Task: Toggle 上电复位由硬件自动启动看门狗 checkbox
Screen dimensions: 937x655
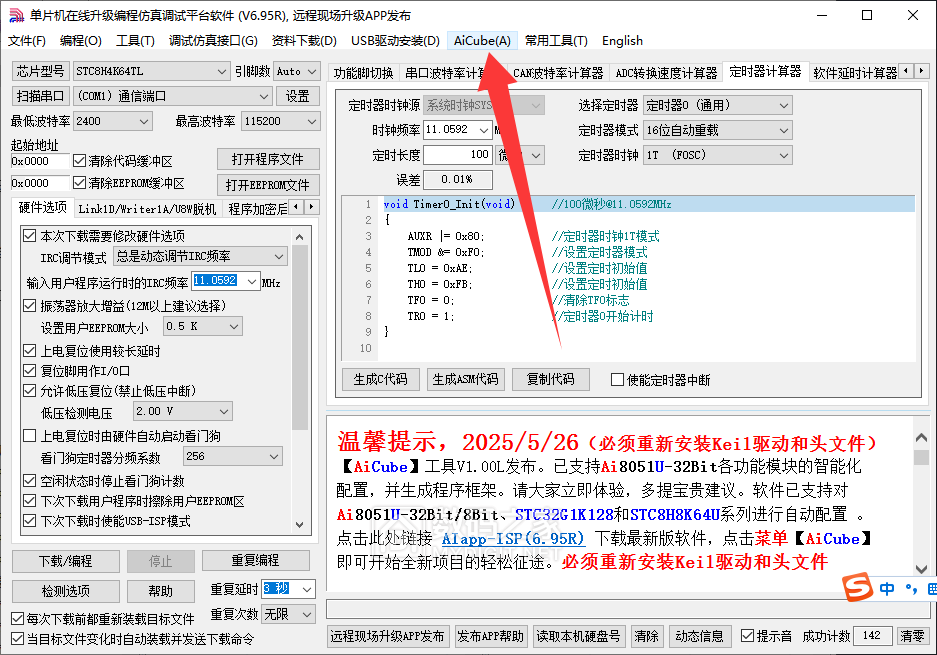Action: tap(29, 436)
